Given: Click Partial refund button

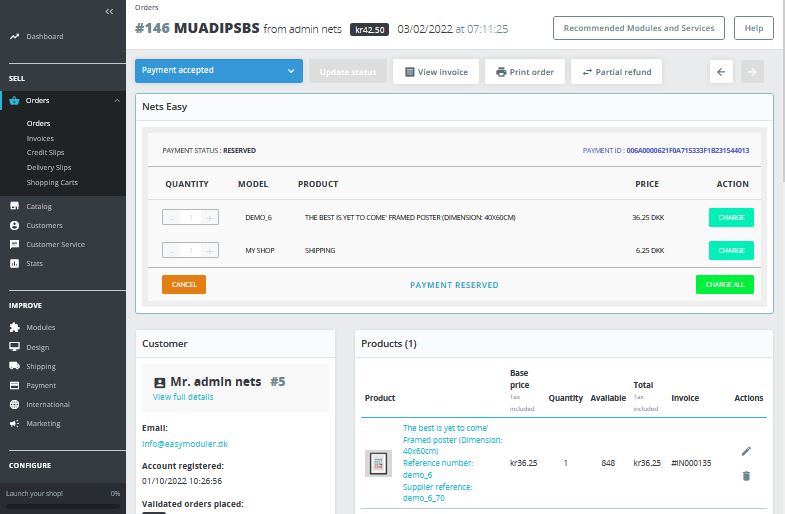Looking at the screenshot, I should [x=616, y=72].
